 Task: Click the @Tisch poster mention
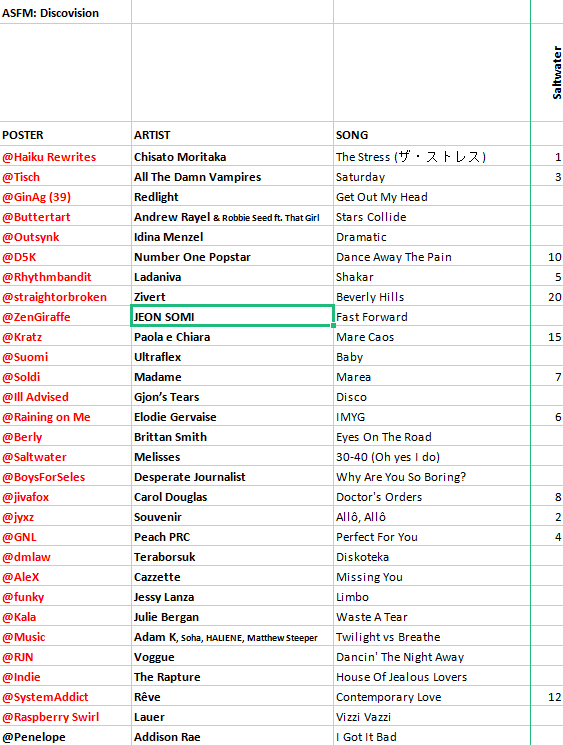click(x=21, y=177)
